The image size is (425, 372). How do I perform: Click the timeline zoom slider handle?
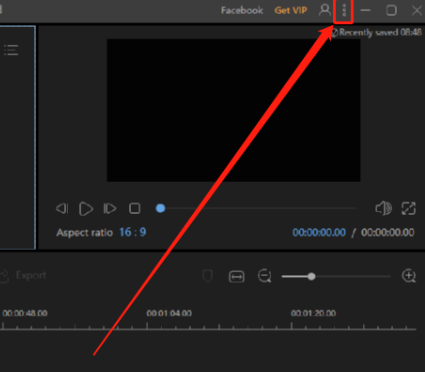pos(311,276)
